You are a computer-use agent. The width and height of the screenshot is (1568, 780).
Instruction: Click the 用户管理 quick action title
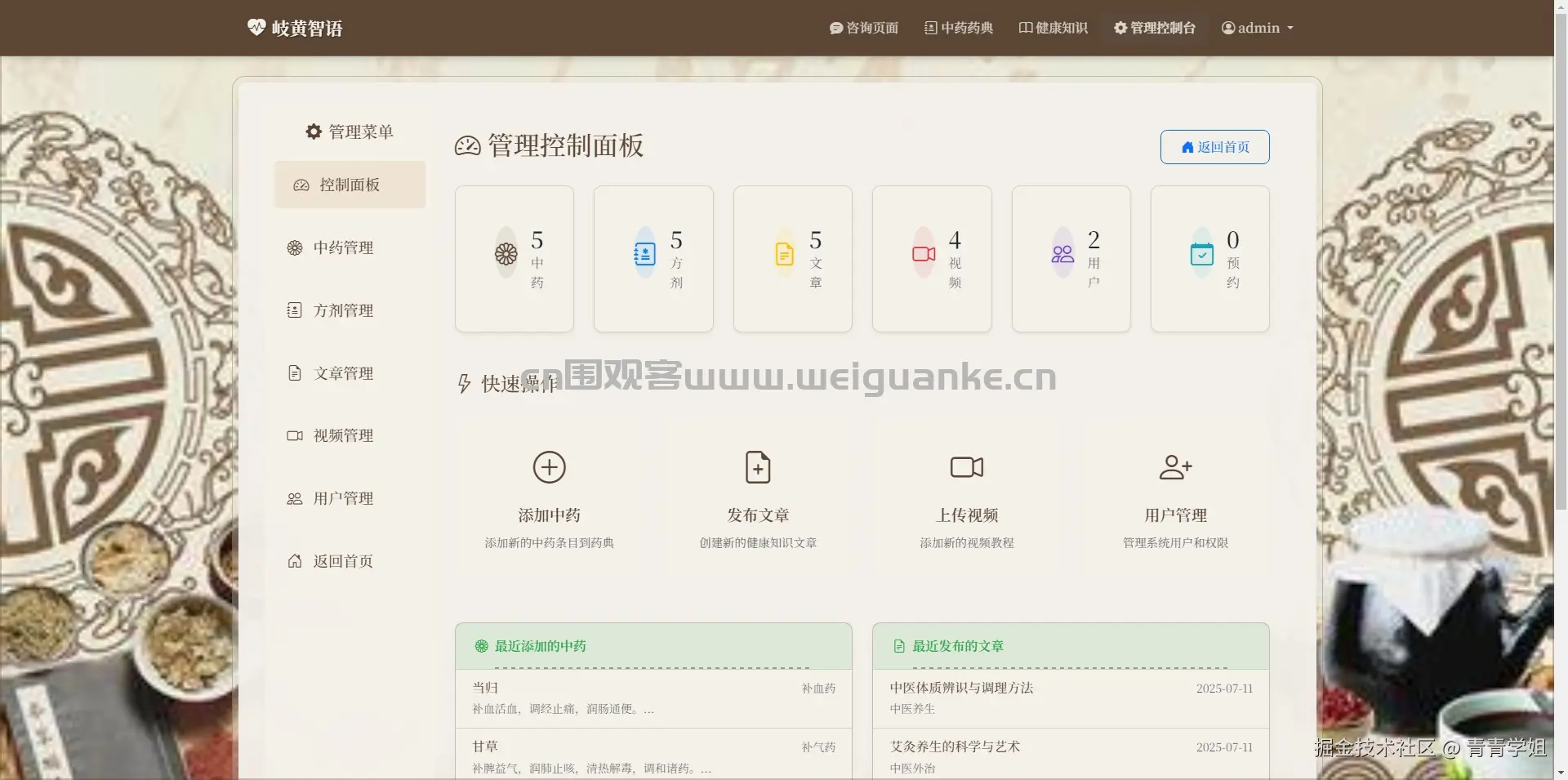(x=1176, y=515)
